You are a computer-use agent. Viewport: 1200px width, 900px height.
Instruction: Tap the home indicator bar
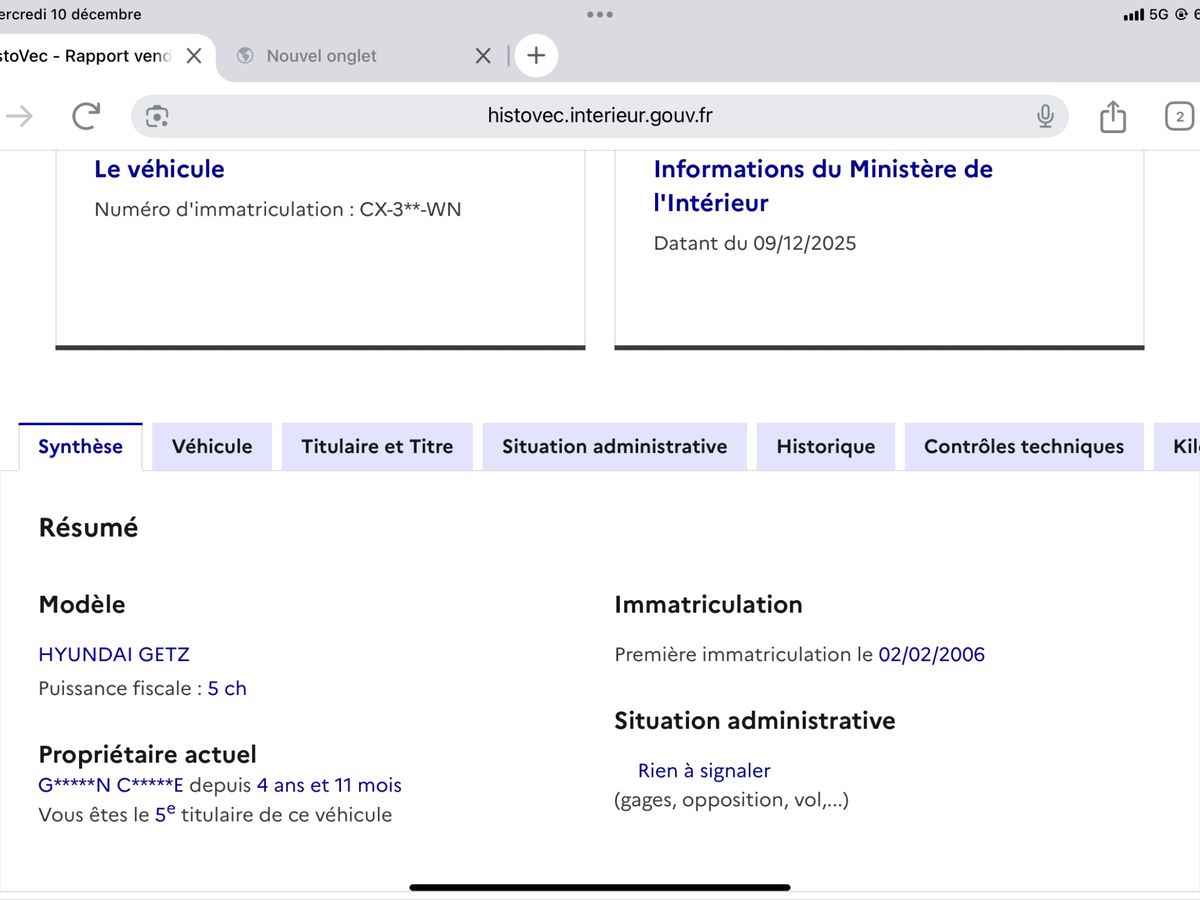pyautogui.click(x=600, y=887)
